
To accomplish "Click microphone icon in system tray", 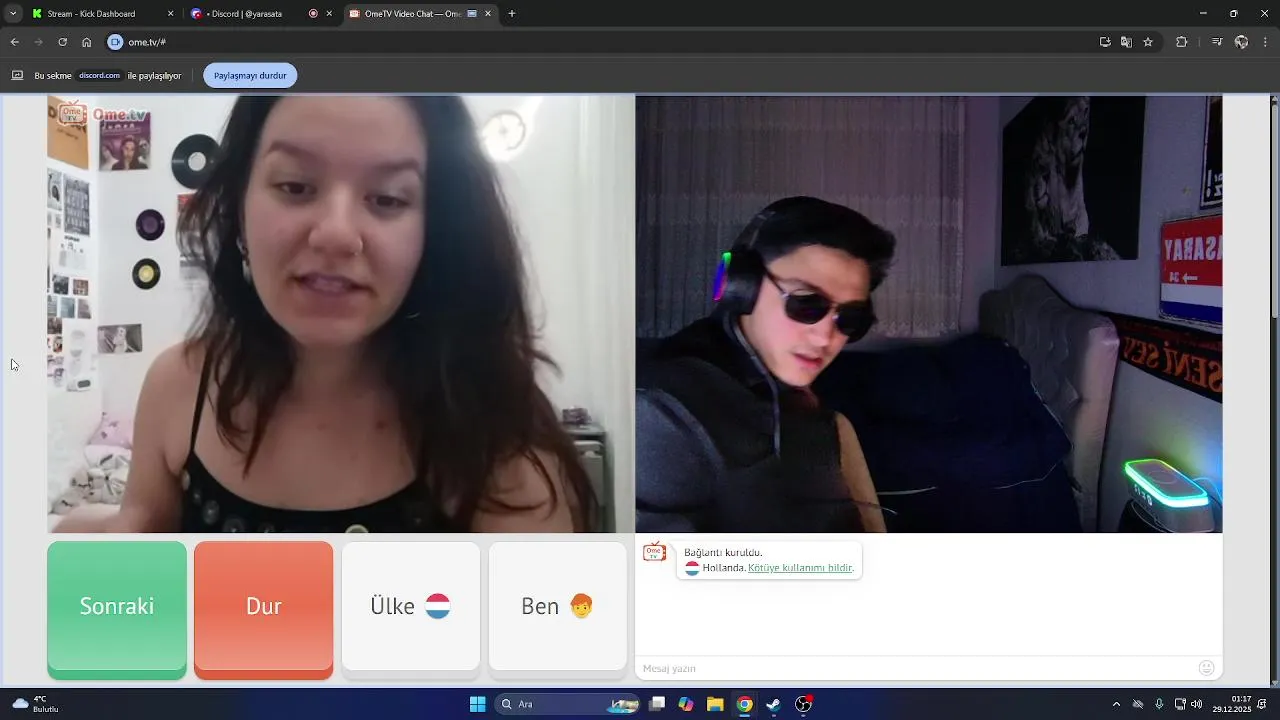I will point(1159,704).
